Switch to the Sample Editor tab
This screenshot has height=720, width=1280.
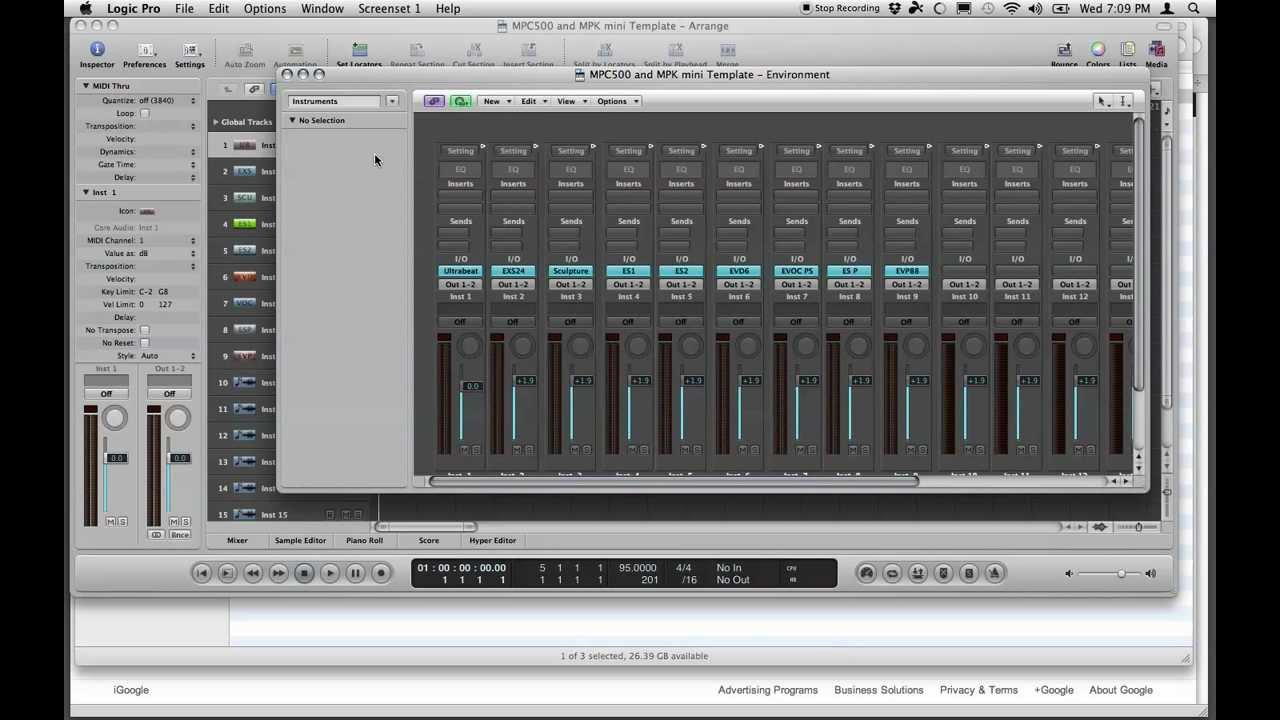click(300, 540)
